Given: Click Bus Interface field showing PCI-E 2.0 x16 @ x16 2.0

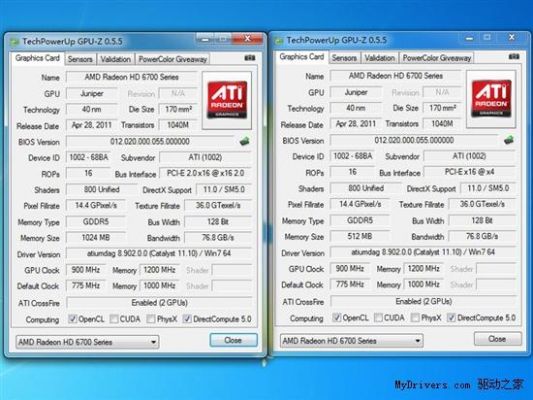Looking at the screenshot, I should click(206, 173).
